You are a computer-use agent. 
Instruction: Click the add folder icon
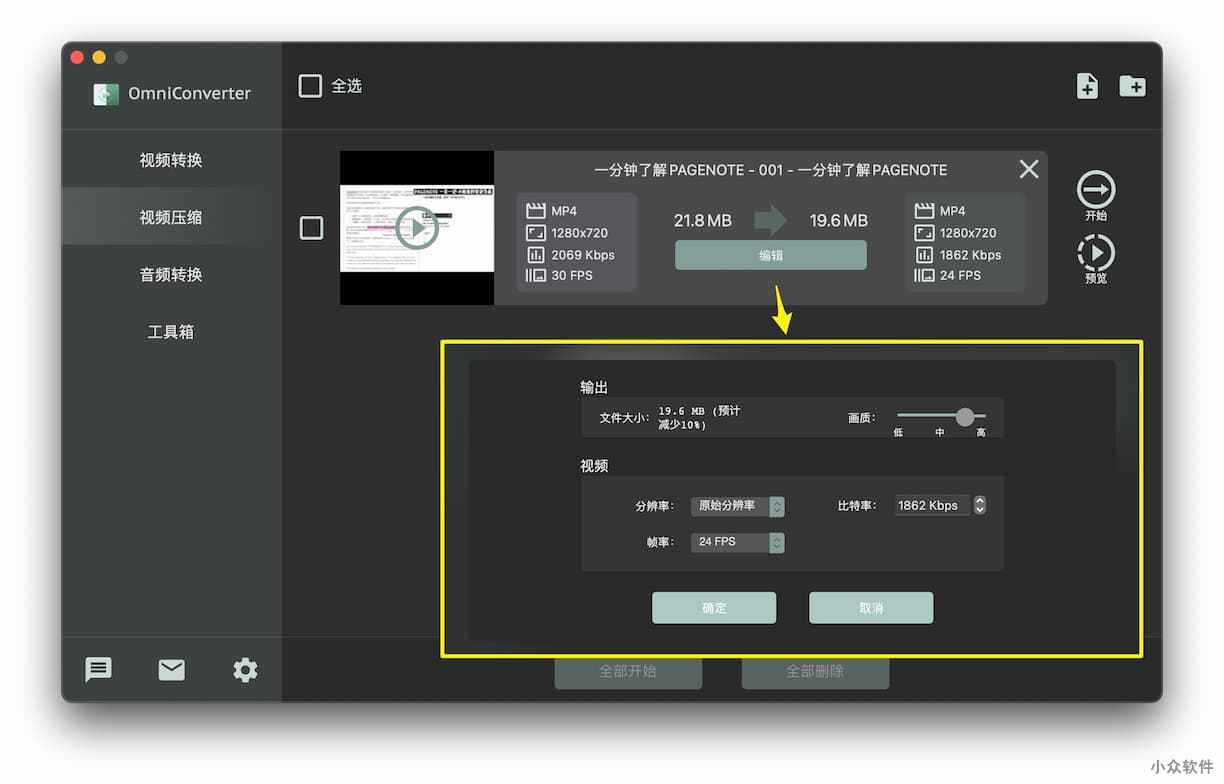(x=1132, y=86)
